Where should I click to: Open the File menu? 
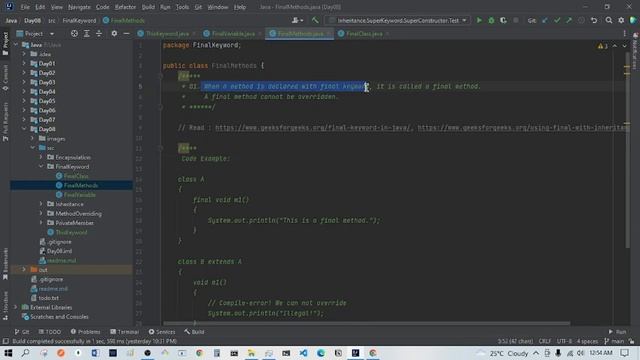point(25,7)
